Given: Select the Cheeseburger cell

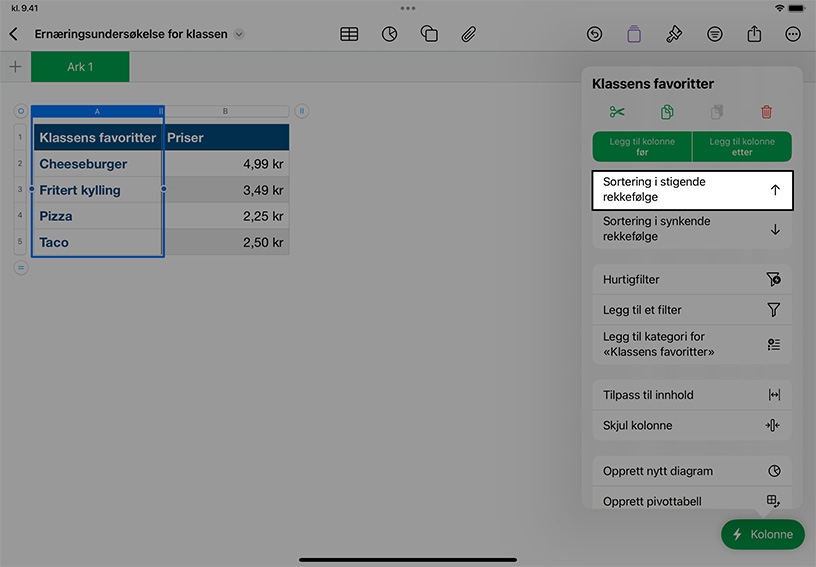Looking at the screenshot, I should point(97,164).
